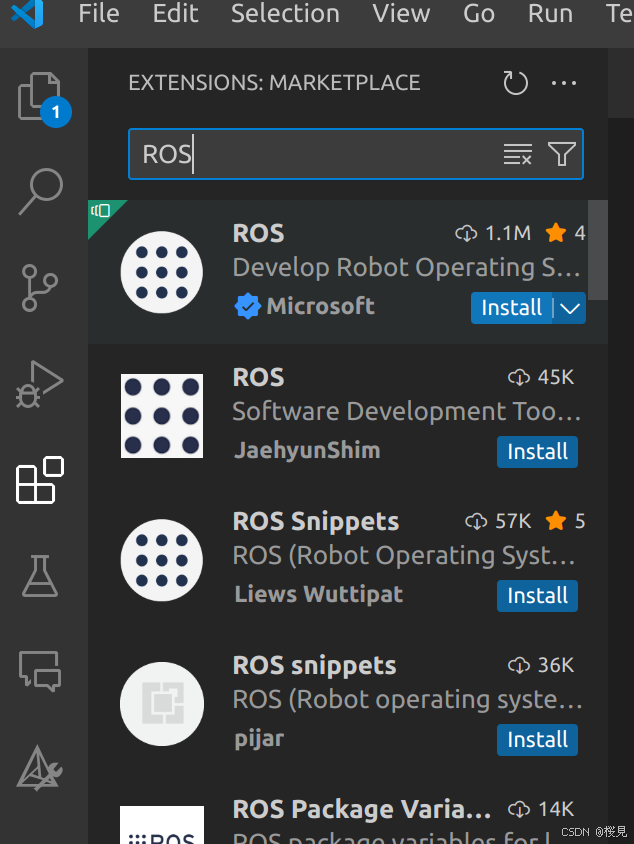Click the pijar ROS snippets placeholder icon
634x844 pixels.
coord(162,704)
